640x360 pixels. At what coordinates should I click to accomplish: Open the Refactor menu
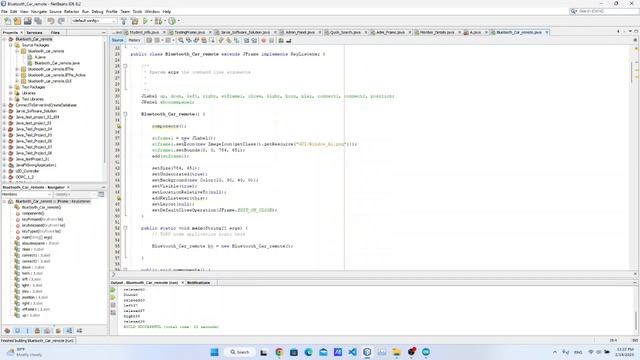[71, 11]
